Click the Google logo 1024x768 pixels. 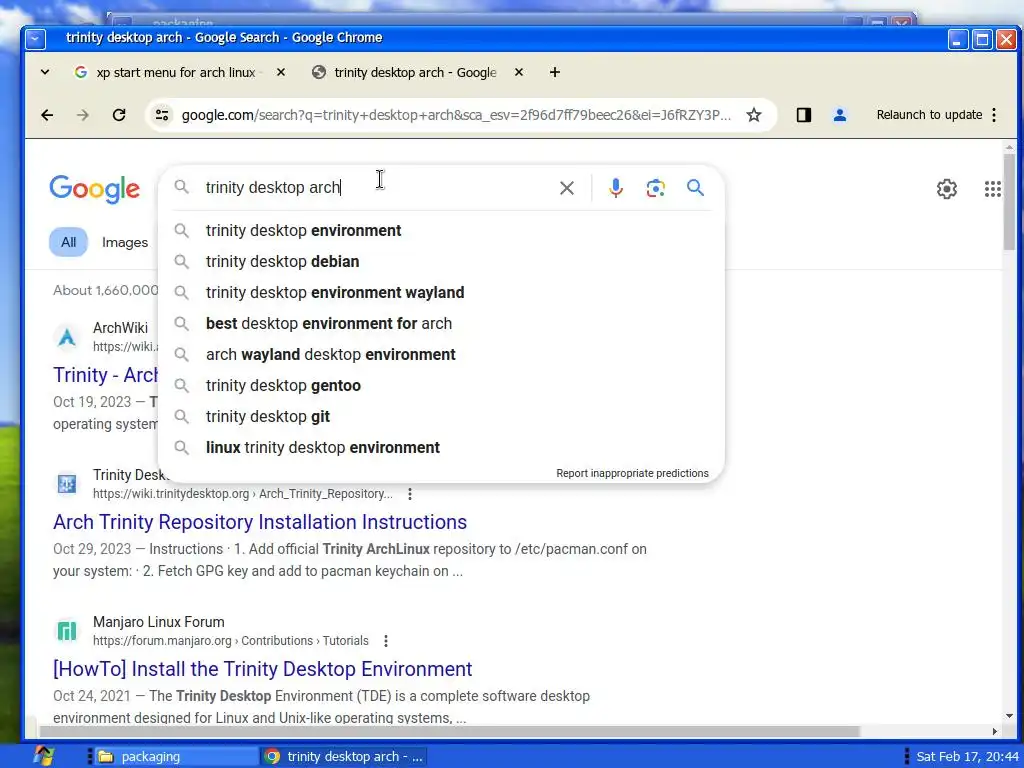[95, 189]
